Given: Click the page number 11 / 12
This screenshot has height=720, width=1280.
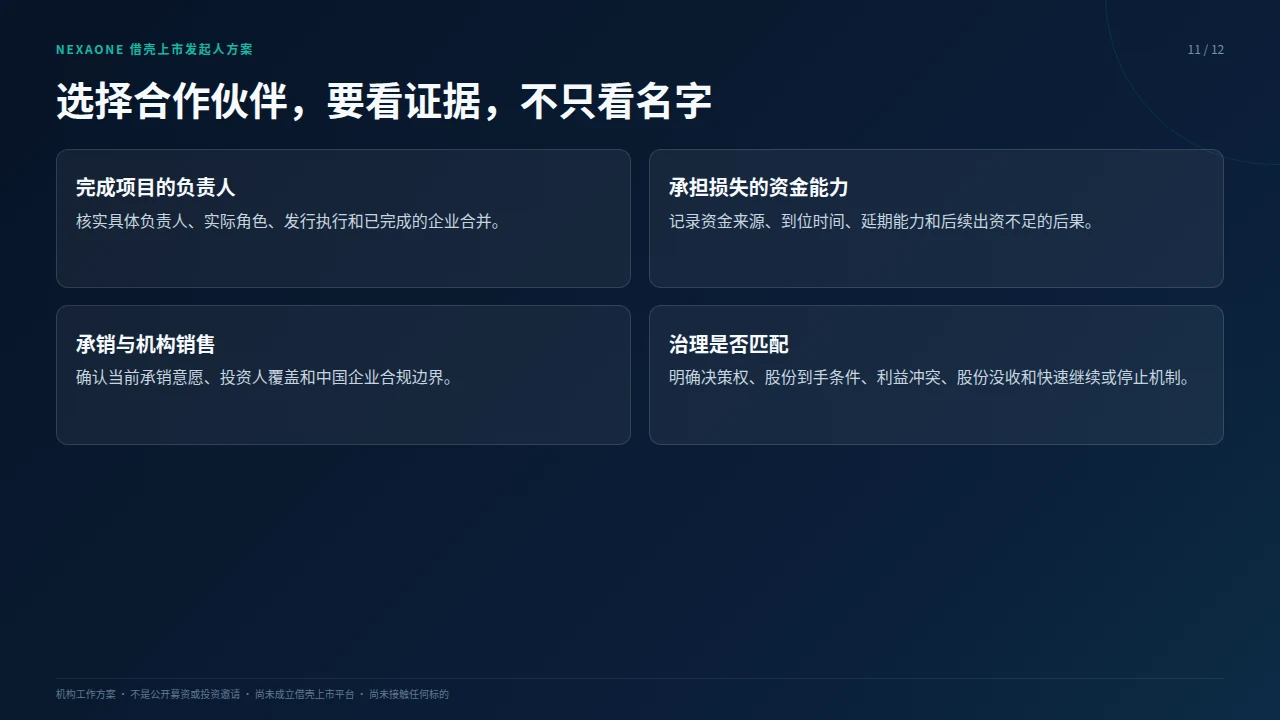Looking at the screenshot, I should pyautogui.click(x=1205, y=50).
